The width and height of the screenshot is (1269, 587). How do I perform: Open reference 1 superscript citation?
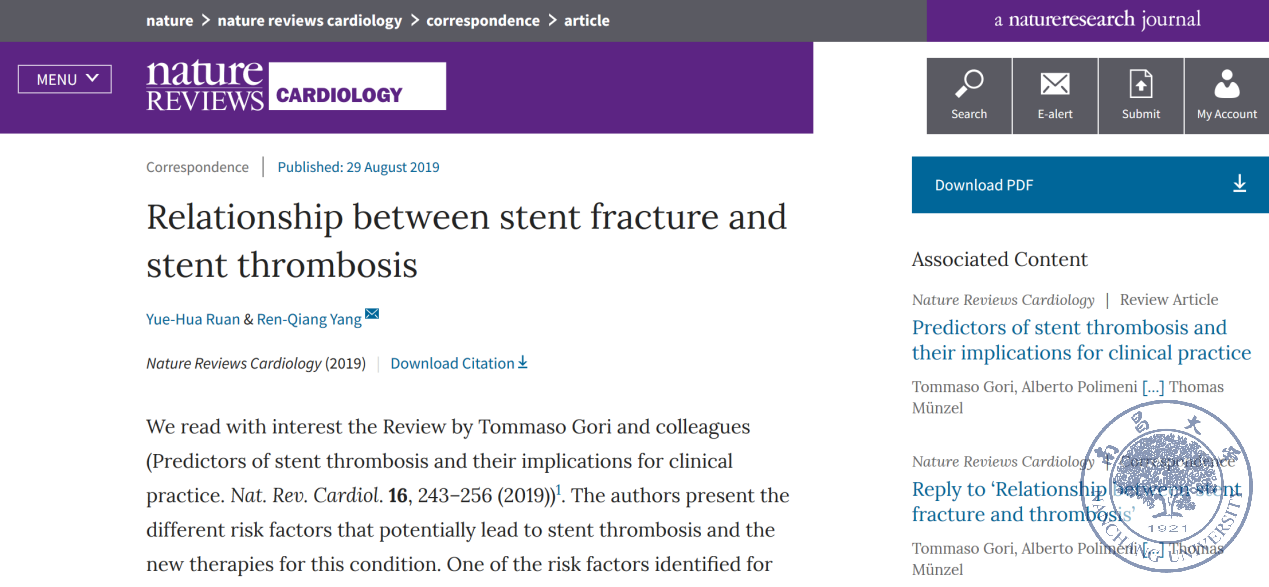[559, 489]
